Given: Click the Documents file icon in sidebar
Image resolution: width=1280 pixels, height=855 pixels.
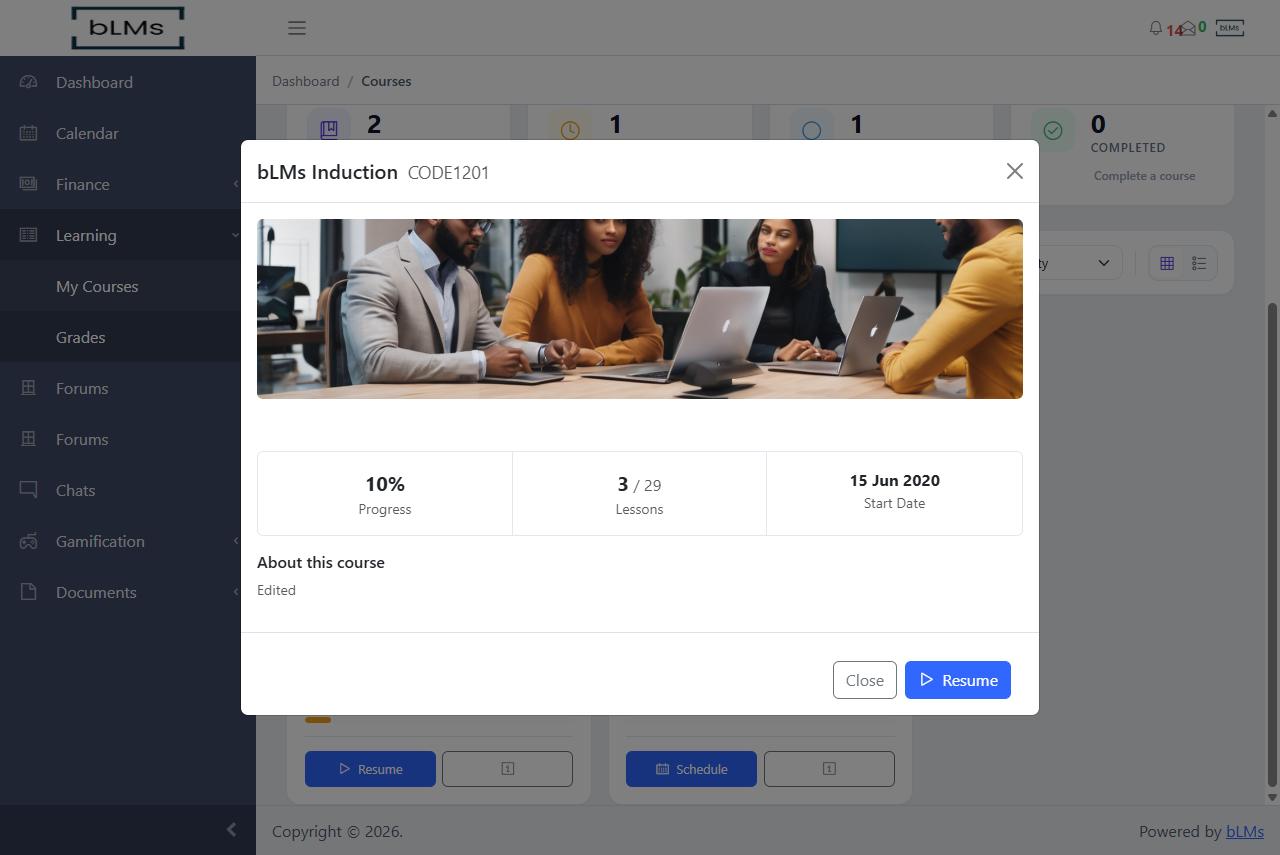Looking at the screenshot, I should click(28, 592).
